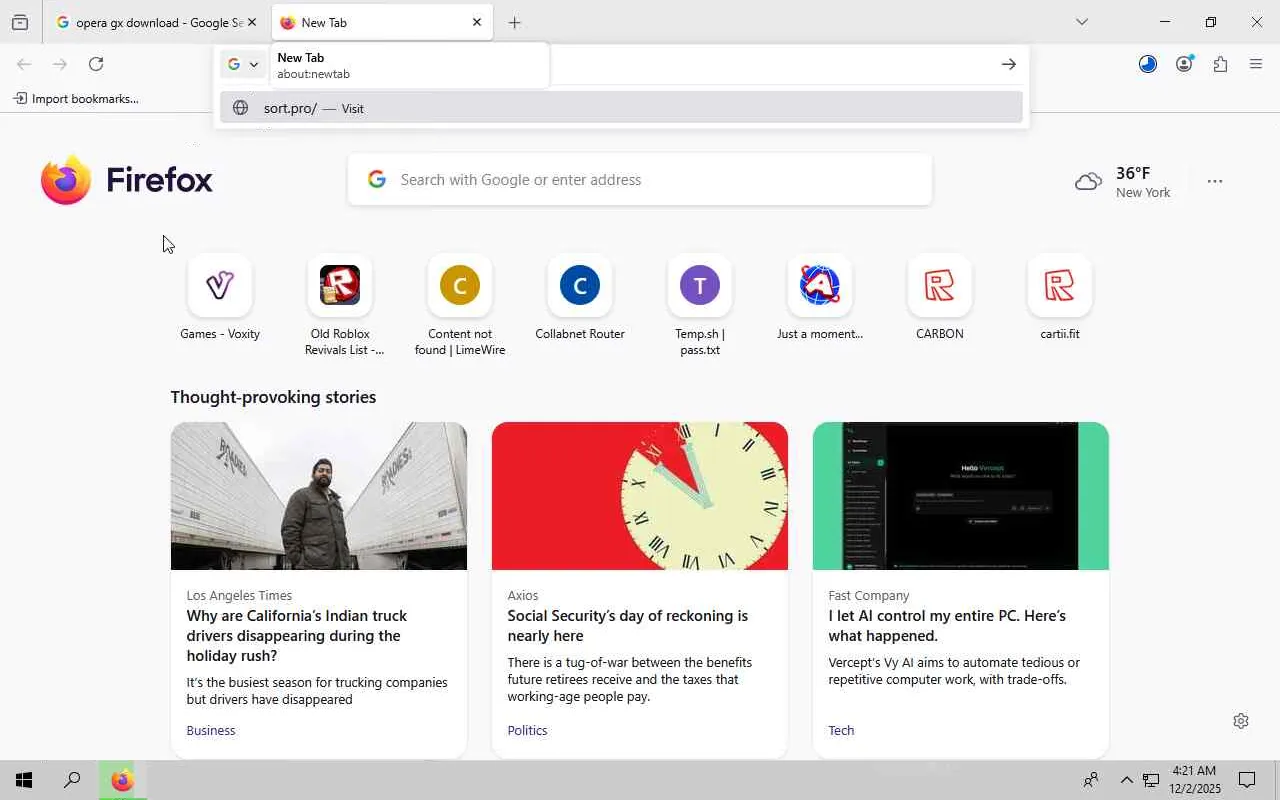Image resolution: width=1280 pixels, height=800 pixels.
Task: Select sort.pro/ Visit suggestion
Action: [x=621, y=108]
